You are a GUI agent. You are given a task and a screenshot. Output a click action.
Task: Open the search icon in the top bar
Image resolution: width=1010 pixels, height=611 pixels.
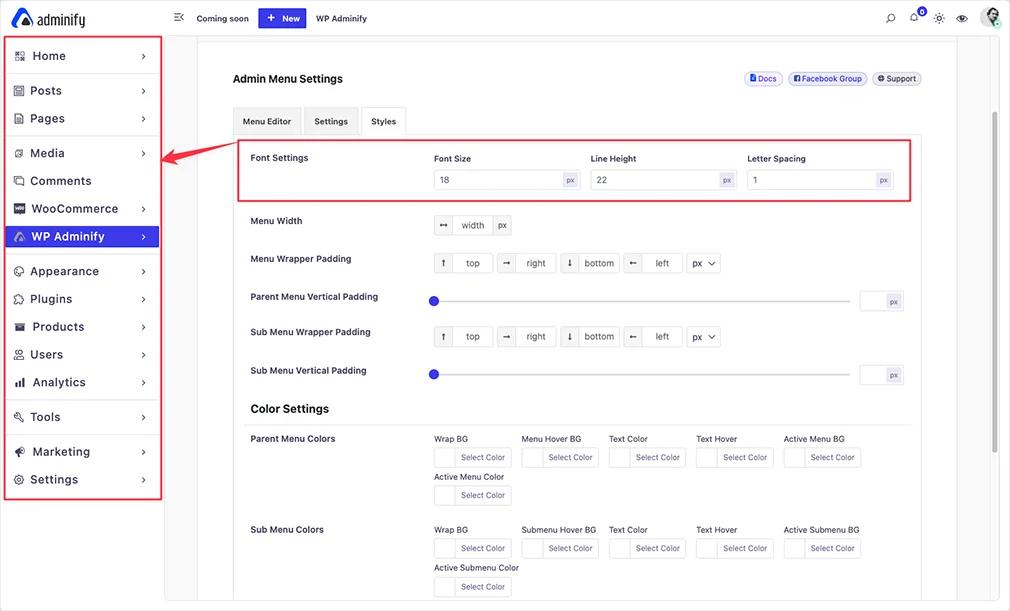pyautogui.click(x=891, y=18)
